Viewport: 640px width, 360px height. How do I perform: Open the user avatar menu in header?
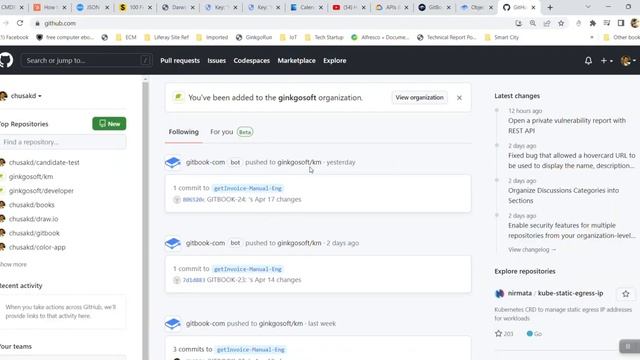628,61
